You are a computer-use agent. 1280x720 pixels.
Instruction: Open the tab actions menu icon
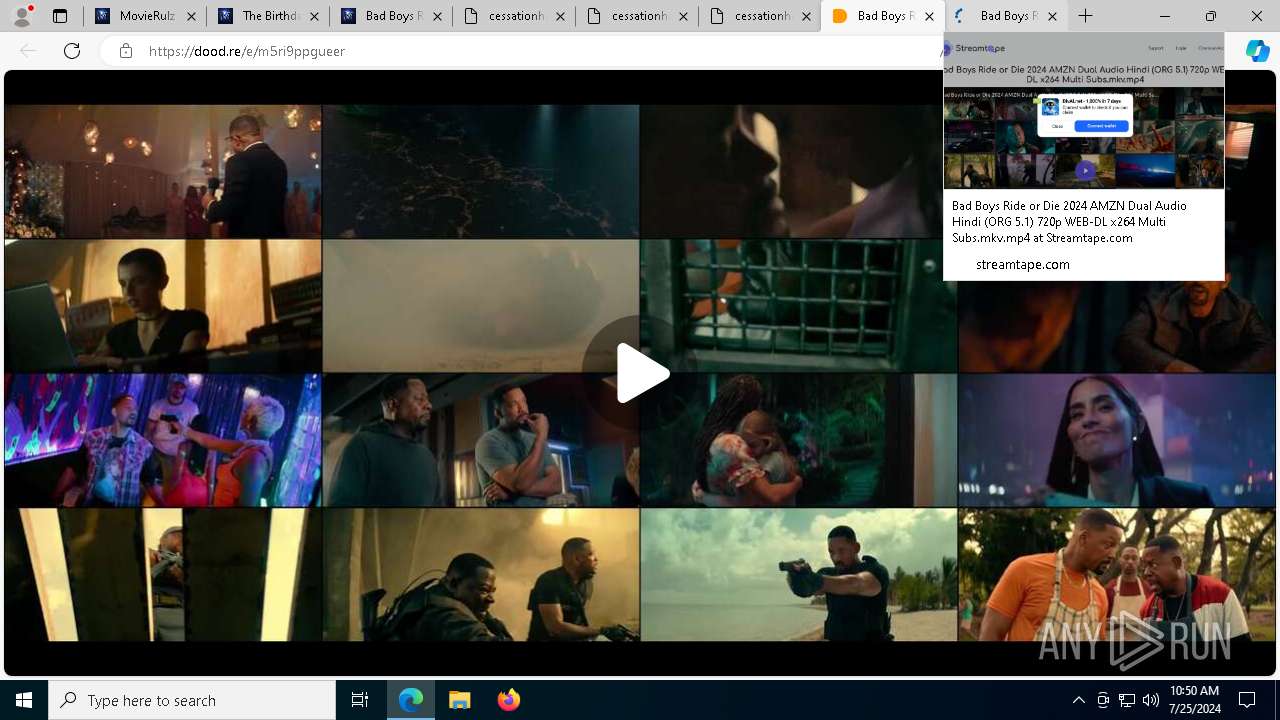tap(60, 16)
